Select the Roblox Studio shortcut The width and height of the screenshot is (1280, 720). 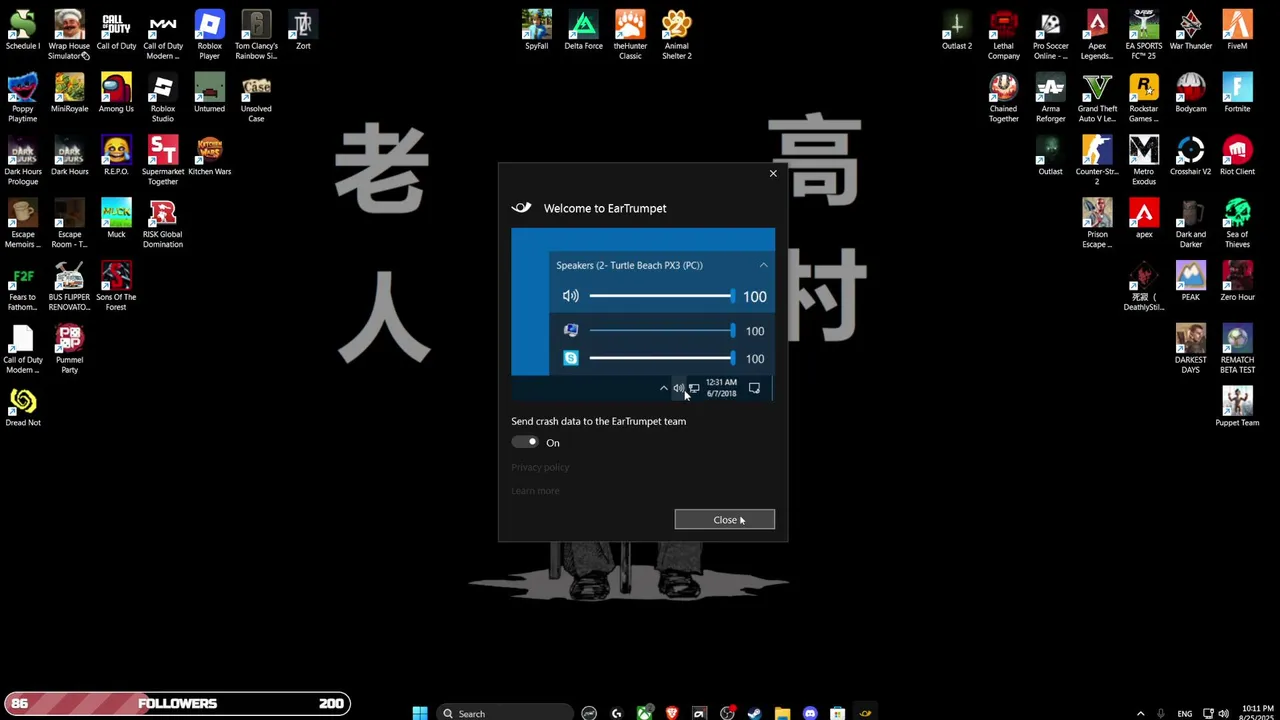coord(163,98)
